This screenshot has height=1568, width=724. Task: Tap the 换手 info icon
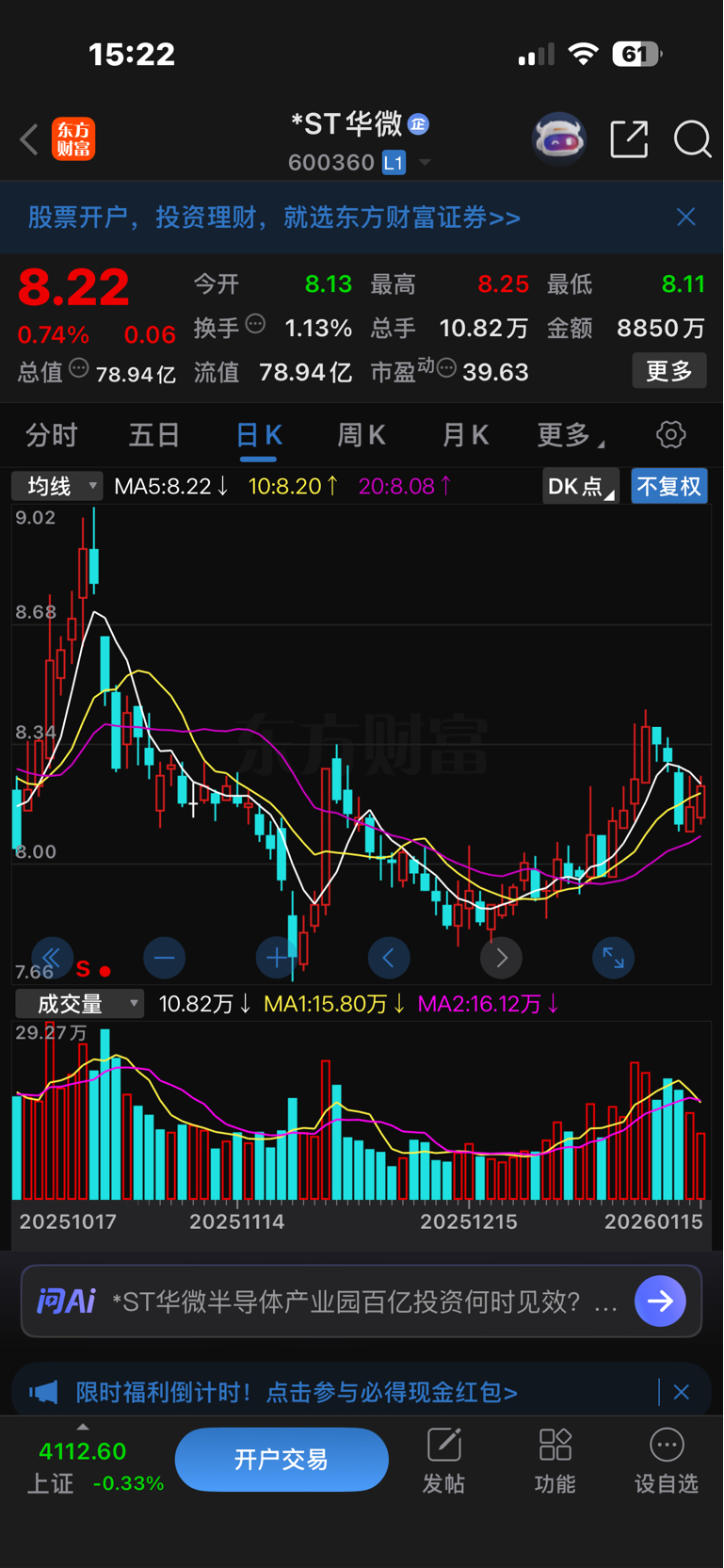point(255,325)
